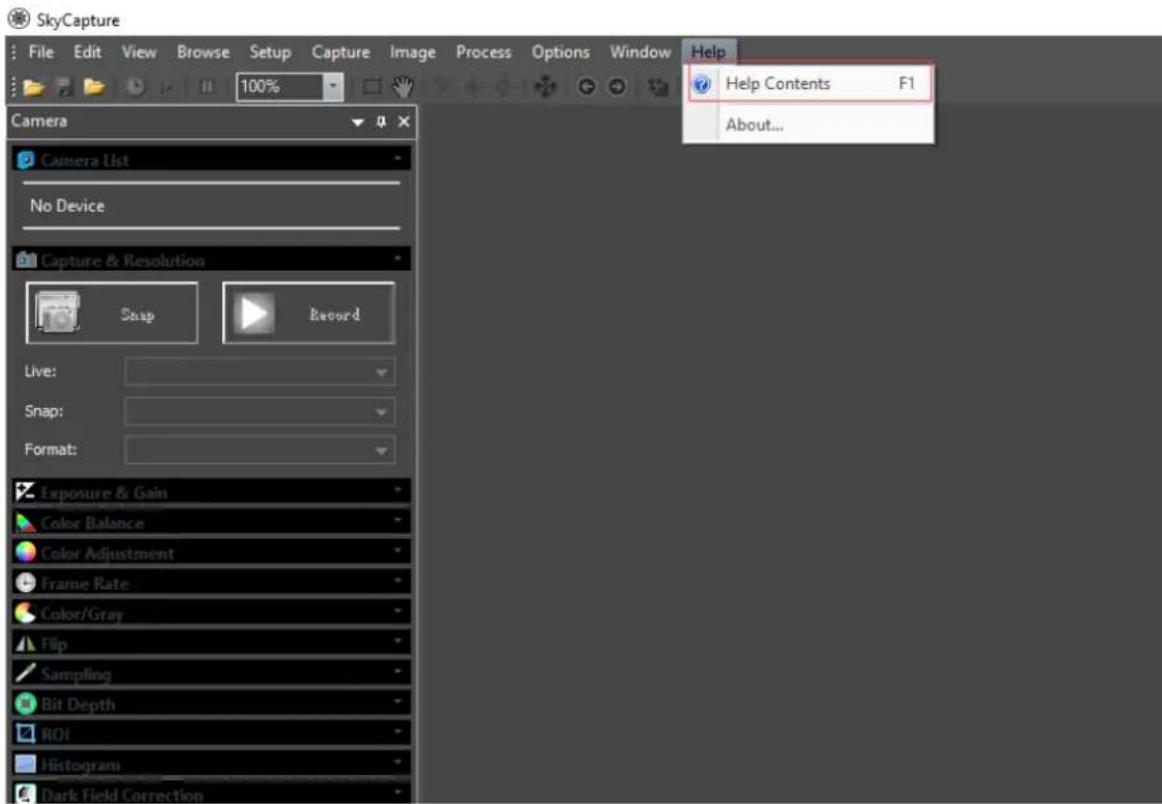This screenshot has width=1162, height=804.
Task: Choose About... from Help menu
Action: click(810, 124)
